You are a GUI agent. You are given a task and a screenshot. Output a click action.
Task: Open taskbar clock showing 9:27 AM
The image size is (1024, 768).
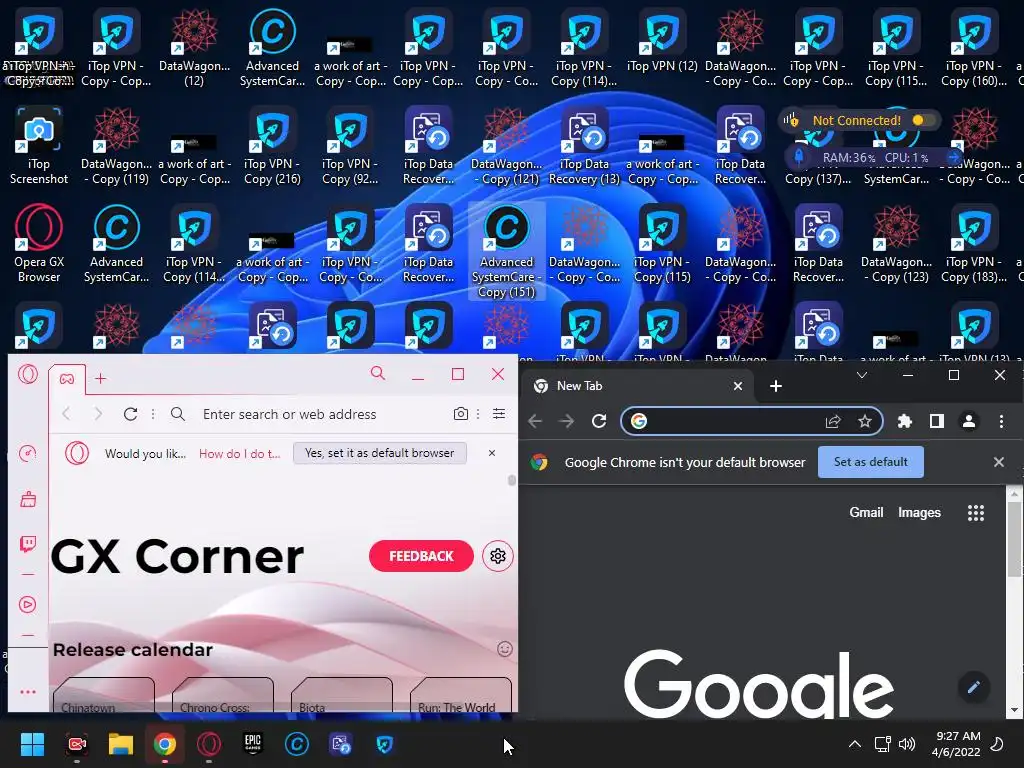(956, 744)
